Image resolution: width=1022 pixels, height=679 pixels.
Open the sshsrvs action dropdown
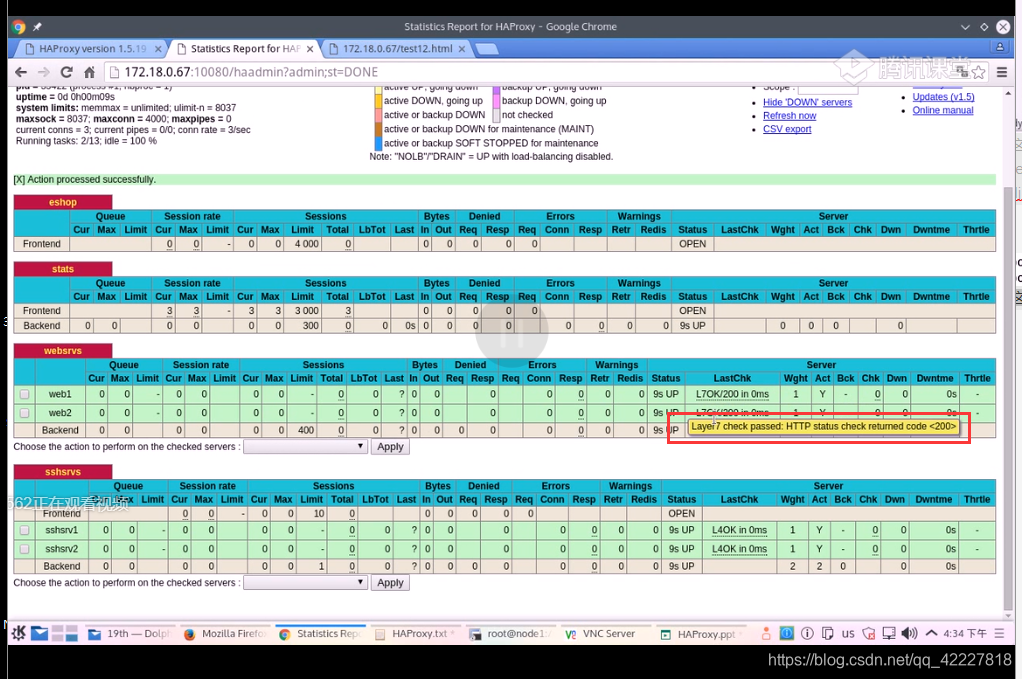304,583
